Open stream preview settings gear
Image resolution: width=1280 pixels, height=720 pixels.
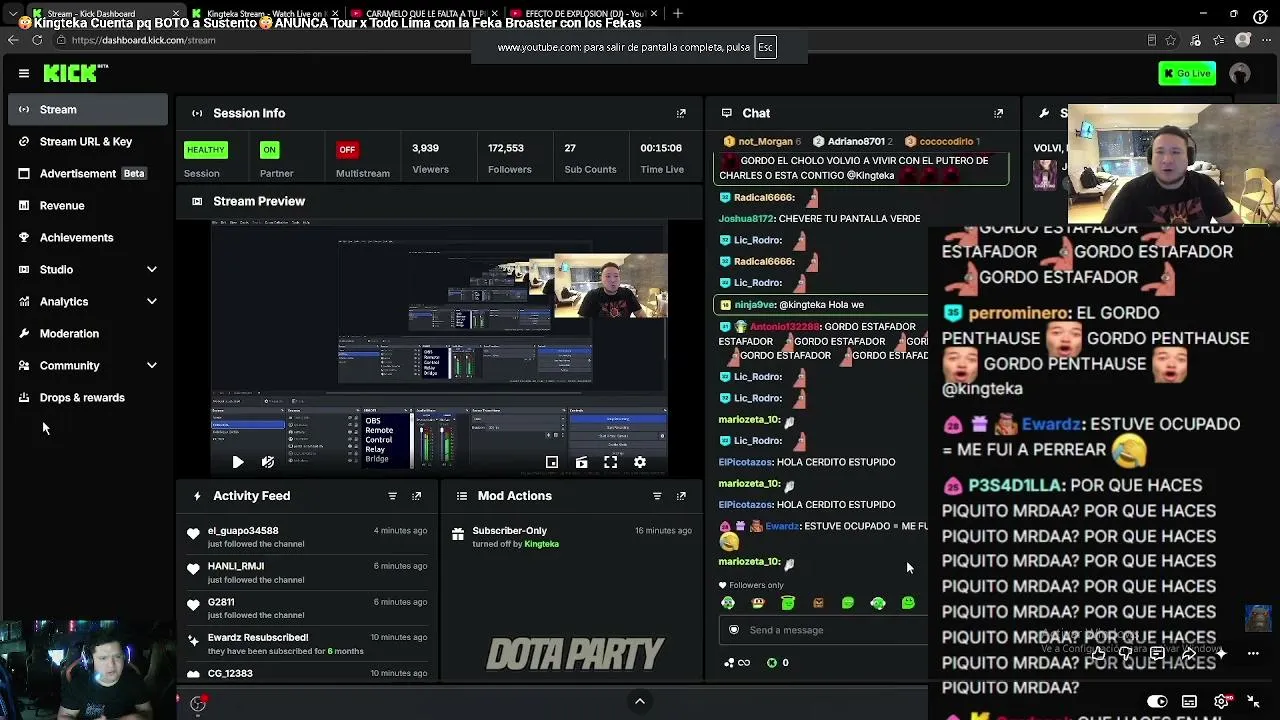[x=640, y=462]
